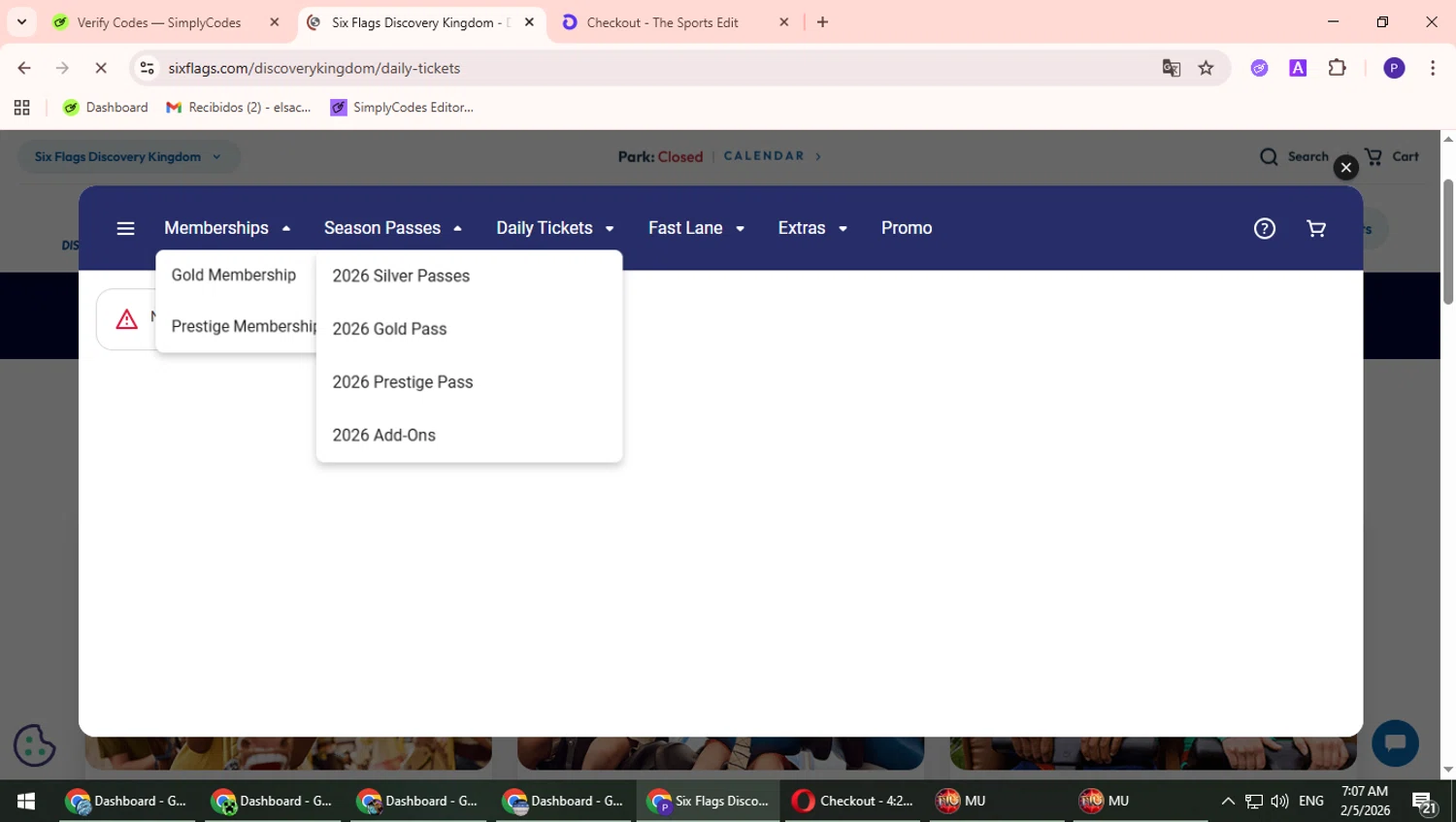
Task: Close the Verify Codes tab
Action: click(x=275, y=21)
